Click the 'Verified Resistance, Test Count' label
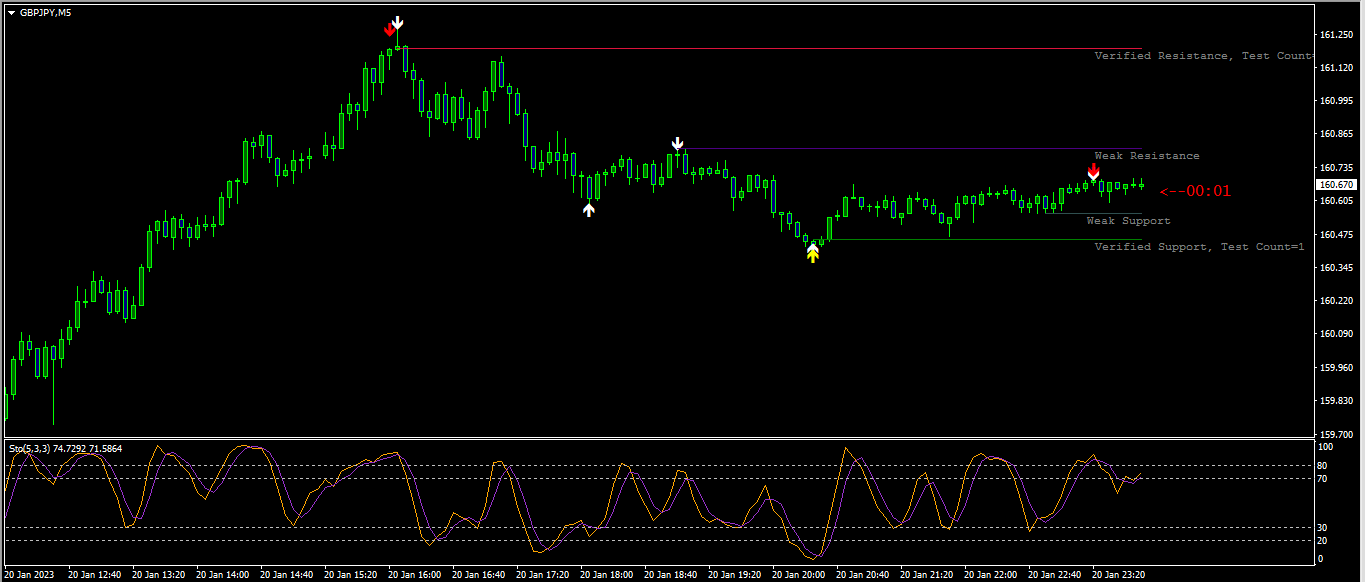The image size is (1365, 582). click(1202, 56)
